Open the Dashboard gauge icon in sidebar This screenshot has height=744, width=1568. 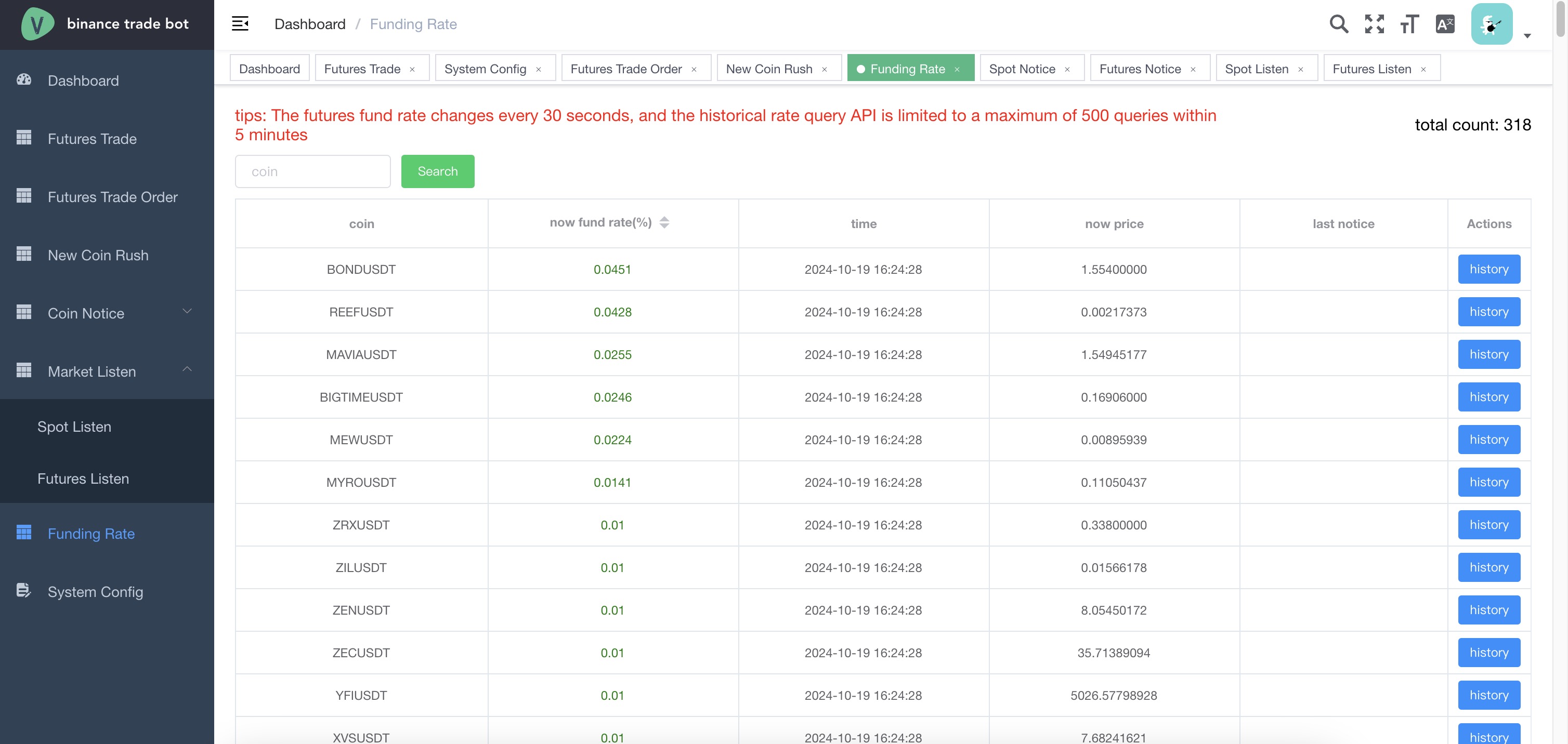point(24,79)
